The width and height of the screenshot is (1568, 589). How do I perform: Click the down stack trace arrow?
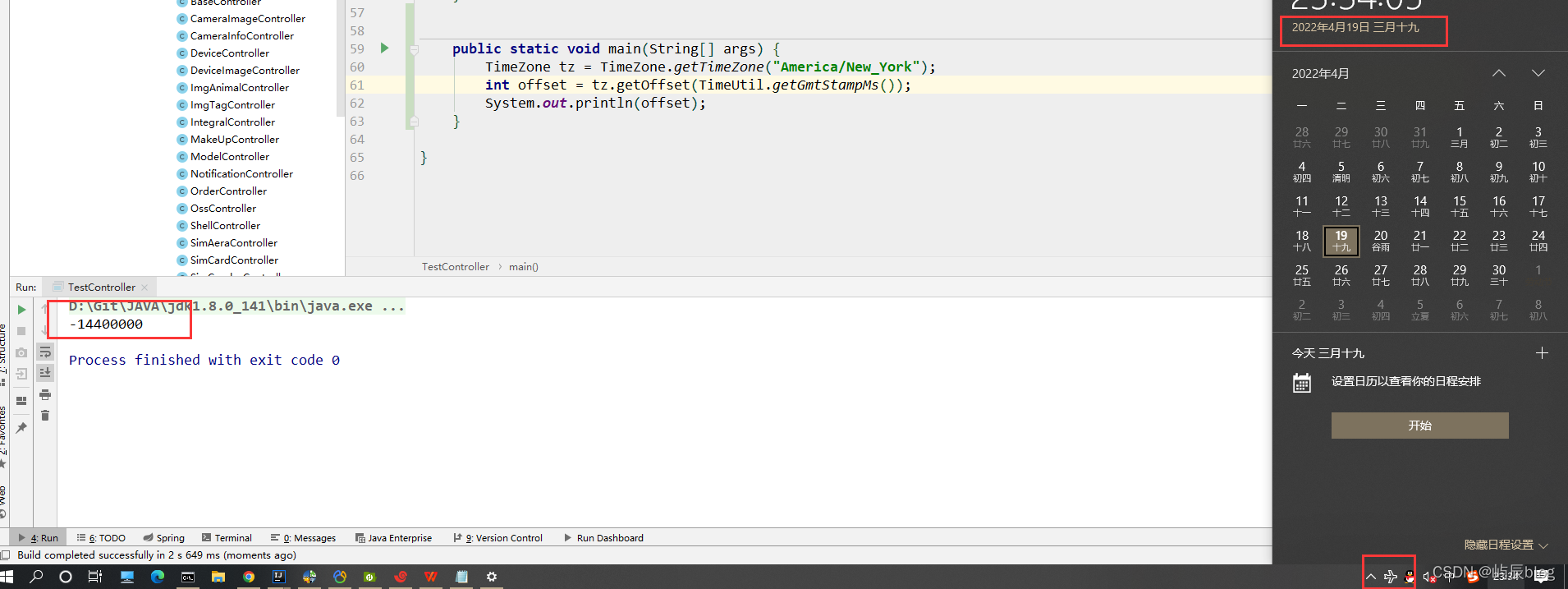pyautogui.click(x=45, y=331)
